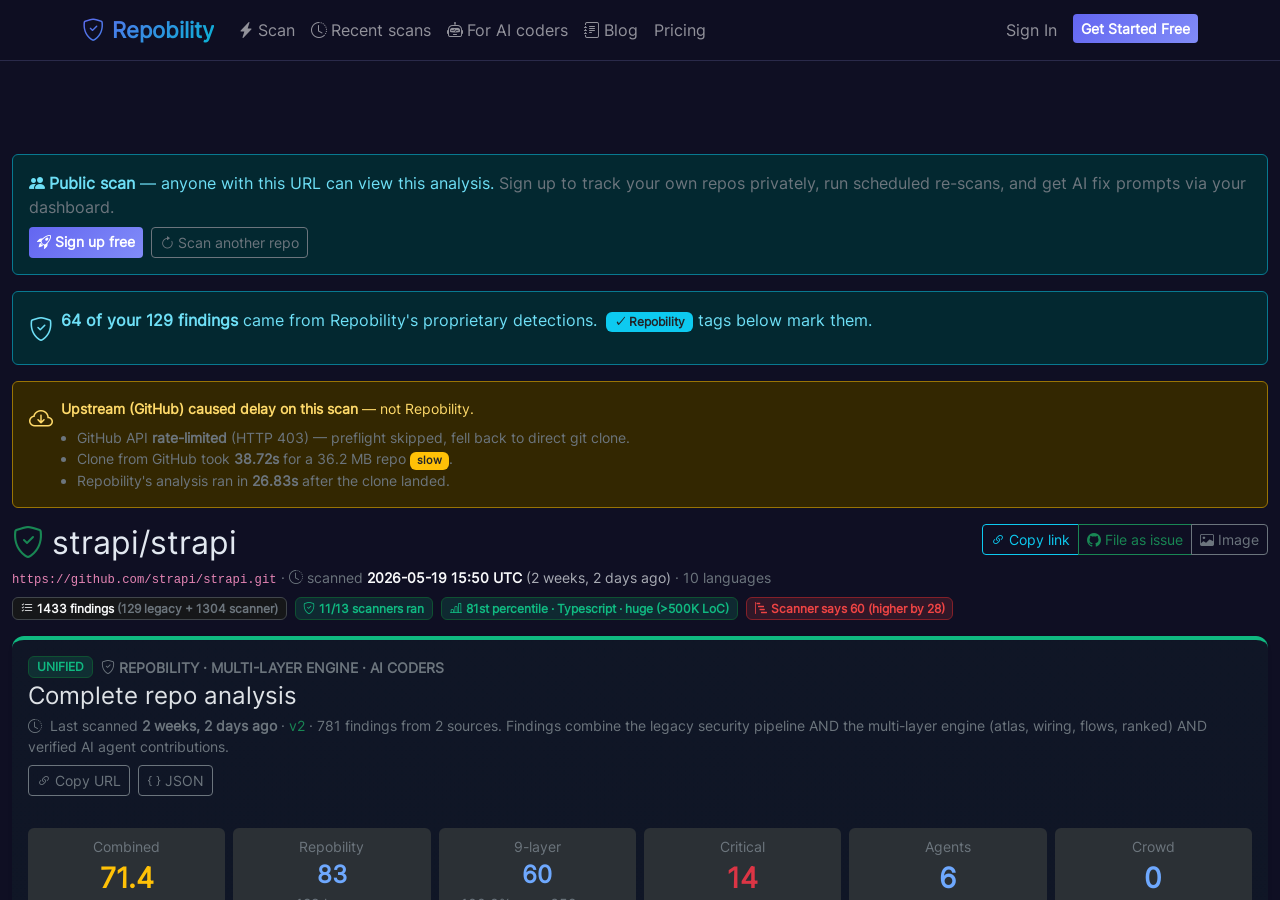Click the shield icon beside findings notice

point(41,328)
